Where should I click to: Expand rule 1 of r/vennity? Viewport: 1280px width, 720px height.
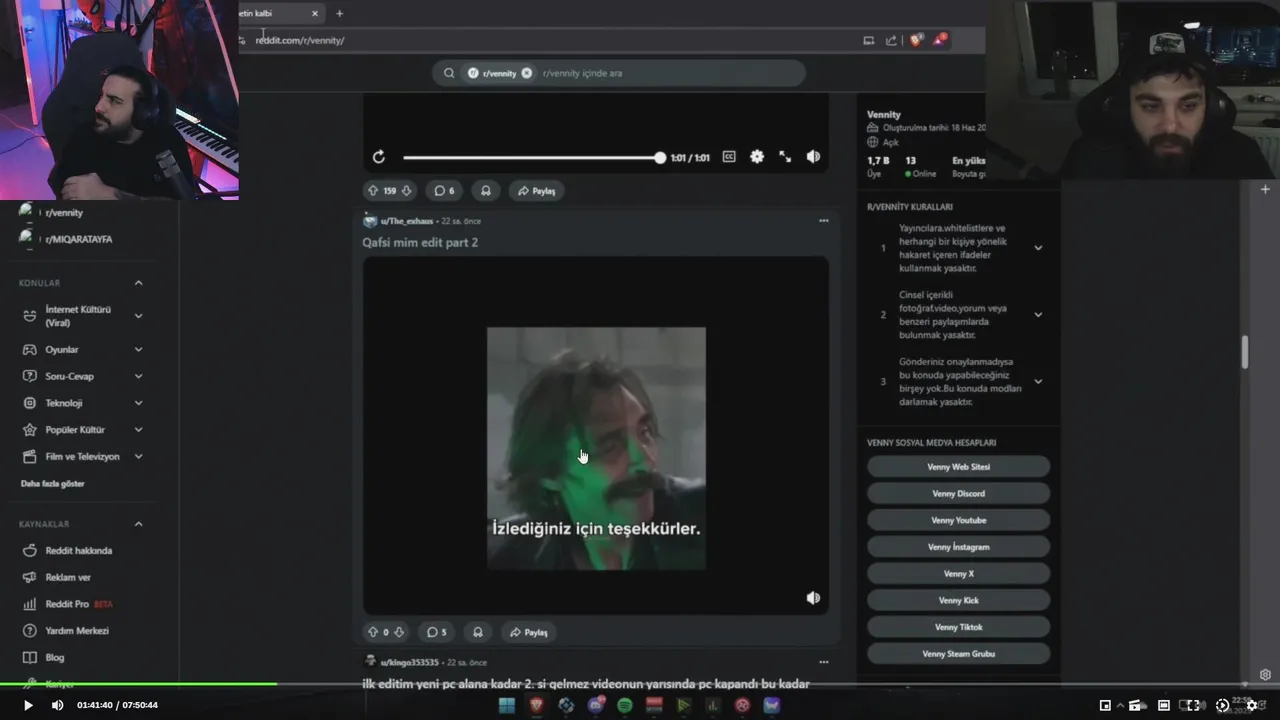tap(1038, 248)
